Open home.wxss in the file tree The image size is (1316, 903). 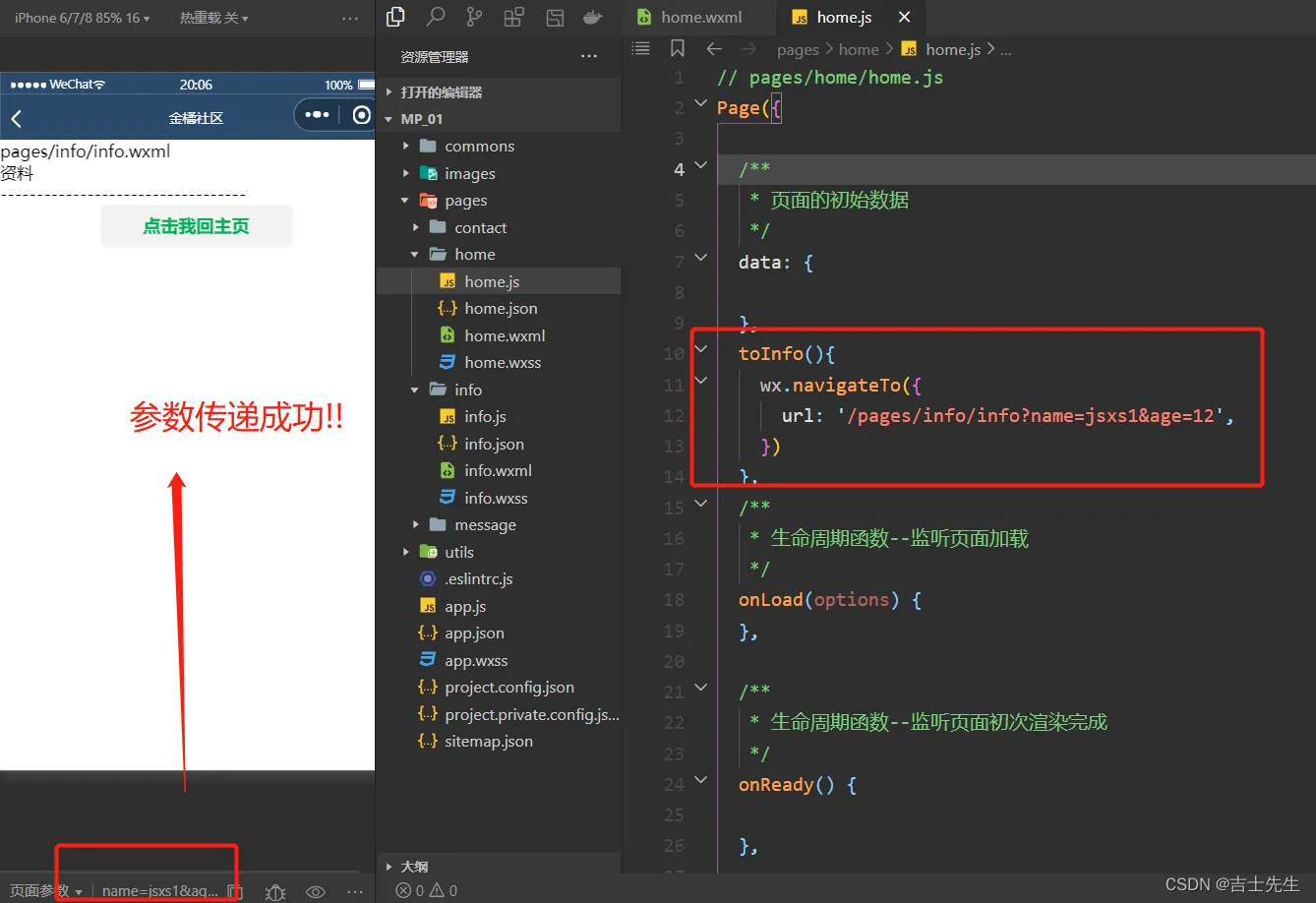coord(499,362)
